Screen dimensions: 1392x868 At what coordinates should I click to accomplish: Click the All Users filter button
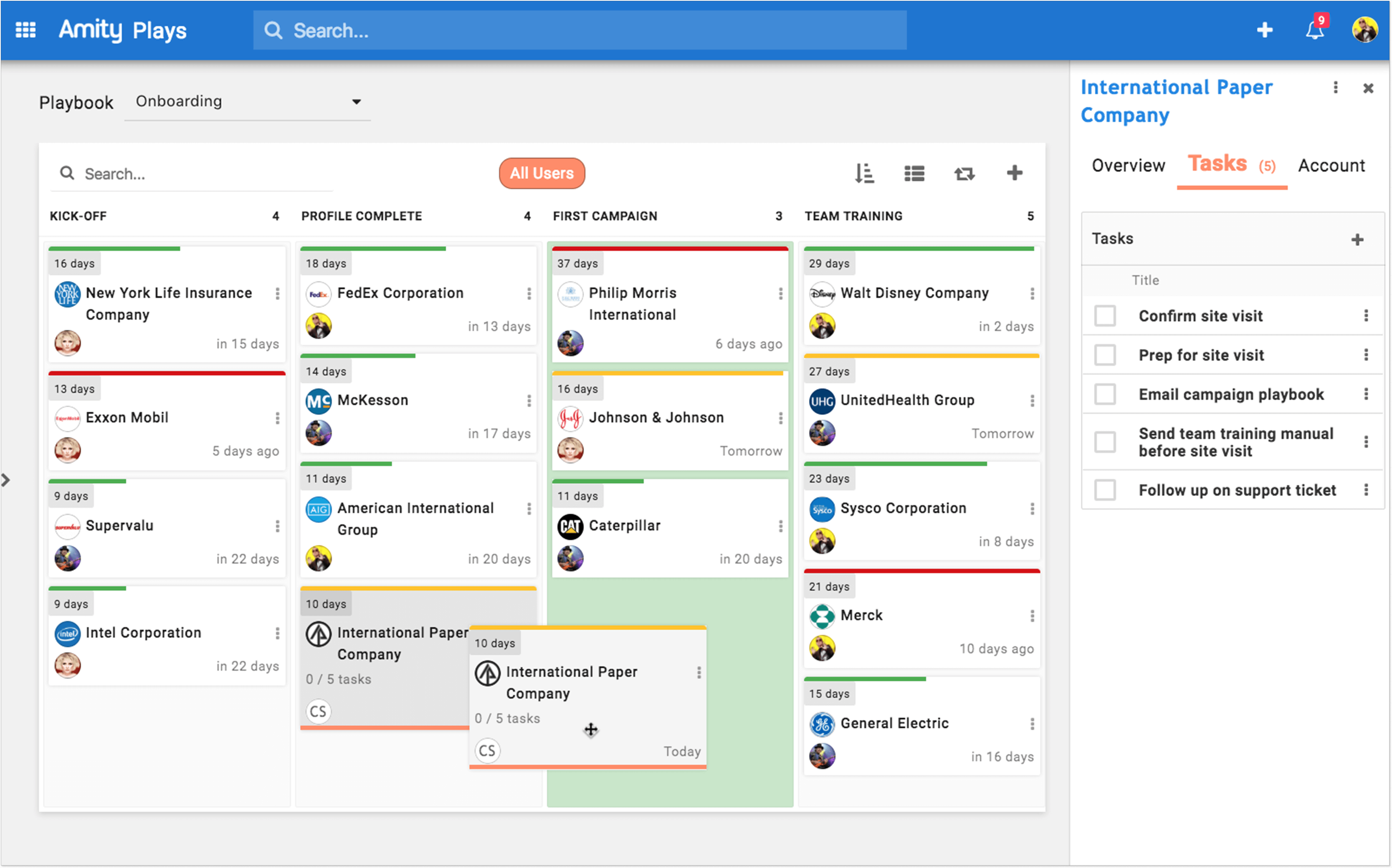pyautogui.click(x=542, y=173)
